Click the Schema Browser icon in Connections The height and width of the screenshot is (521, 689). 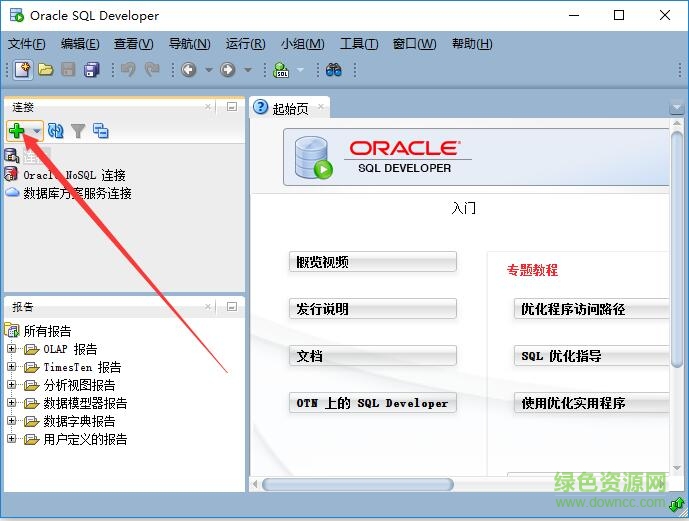(x=101, y=130)
